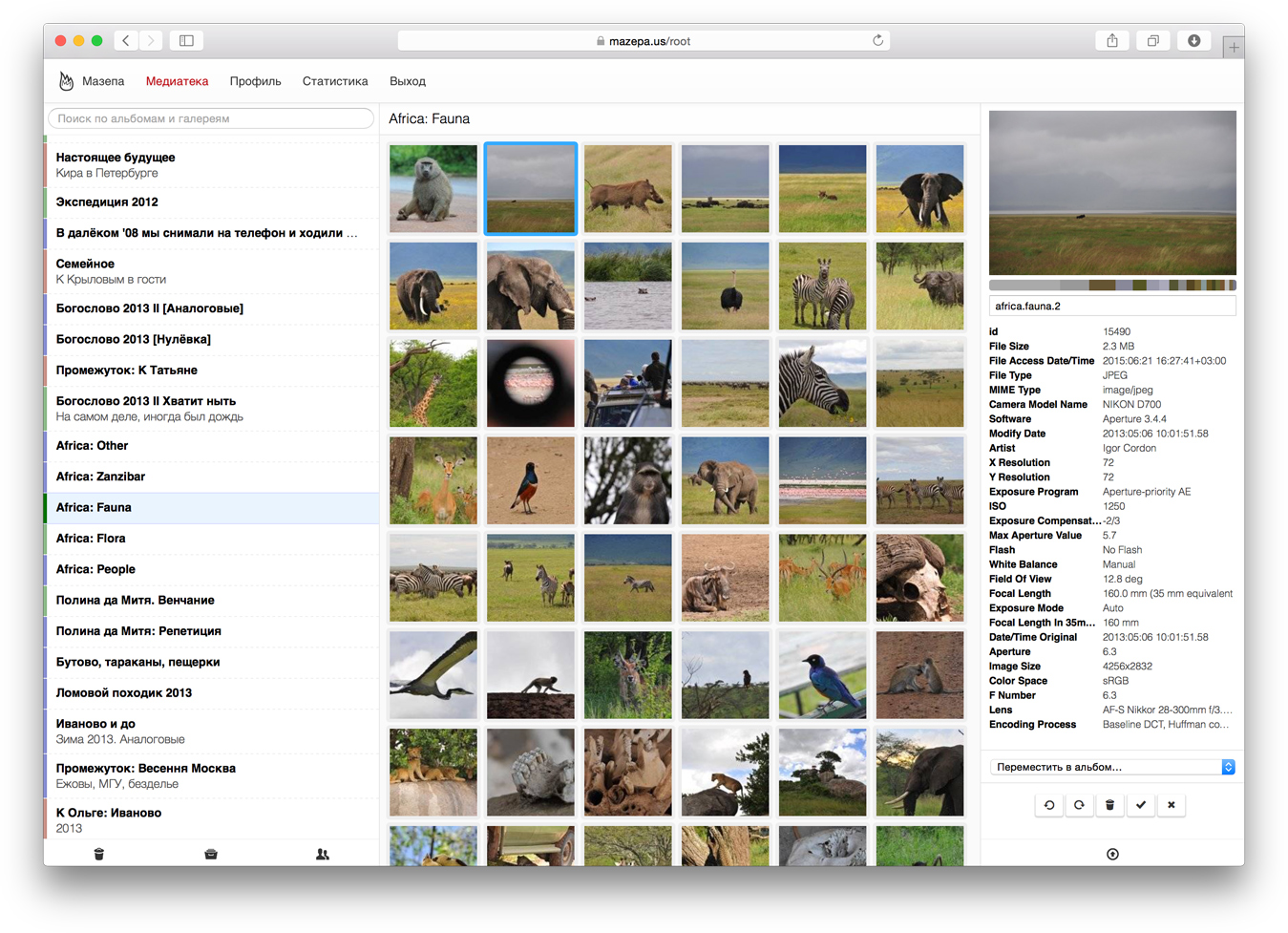The height and width of the screenshot is (933, 1288).
Task: Select the flamingos through circular lens thumbnail
Action: click(531, 383)
